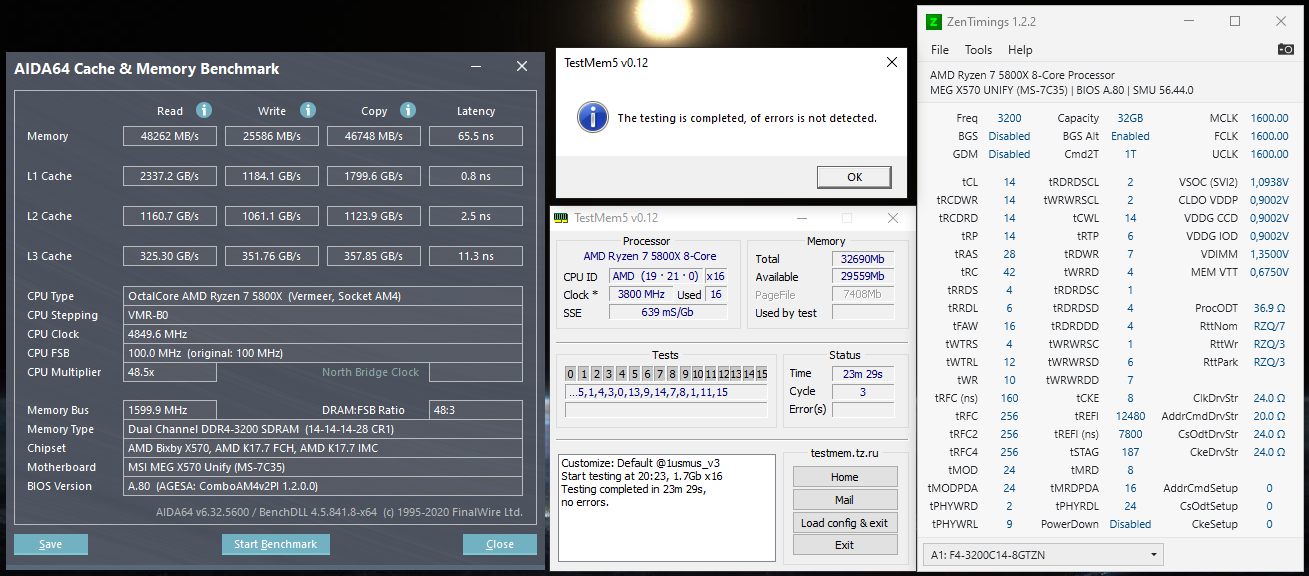
Task: Maximize the ZenTimings window
Action: [x=1235, y=21]
